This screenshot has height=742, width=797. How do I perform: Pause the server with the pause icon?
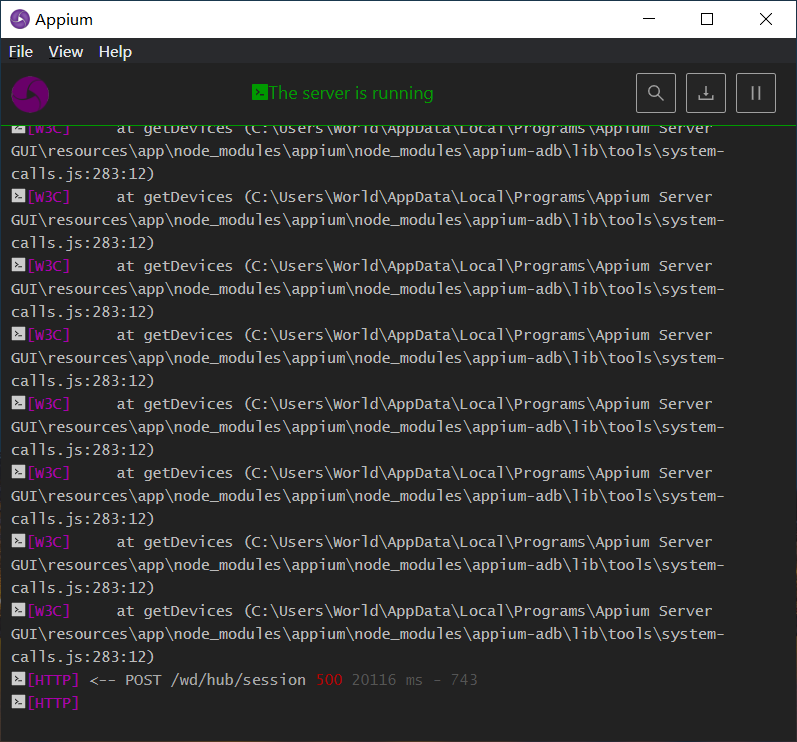click(x=756, y=93)
